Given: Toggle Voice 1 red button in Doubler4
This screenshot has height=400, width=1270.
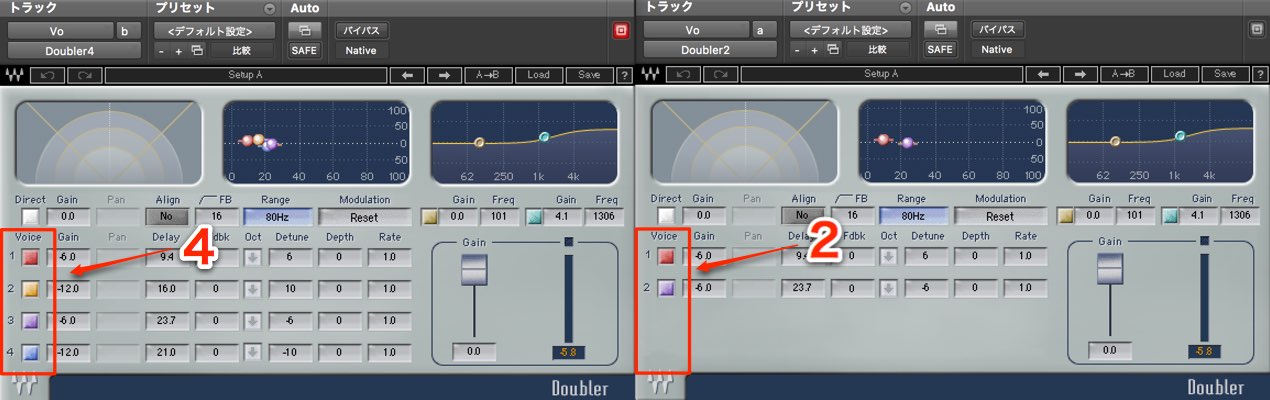Looking at the screenshot, I should (30, 257).
